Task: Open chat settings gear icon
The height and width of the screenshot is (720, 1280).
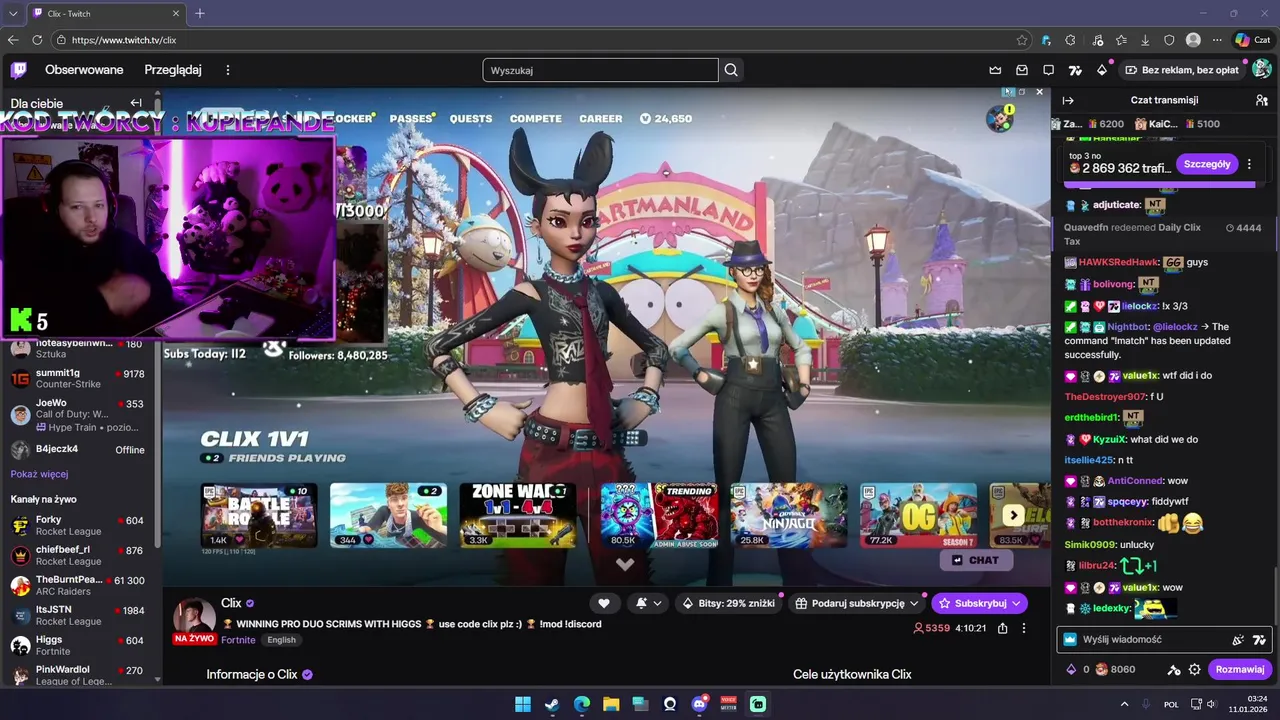Action: [x=1194, y=669]
